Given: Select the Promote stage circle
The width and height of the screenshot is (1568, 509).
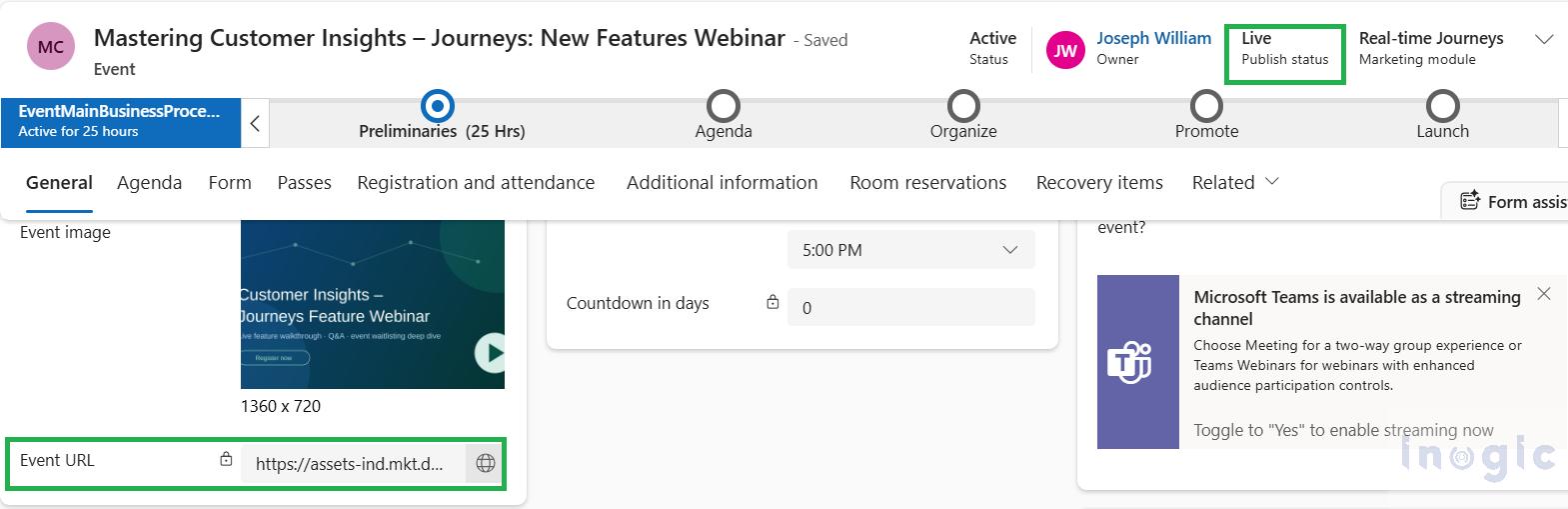Looking at the screenshot, I should point(1206,105).
